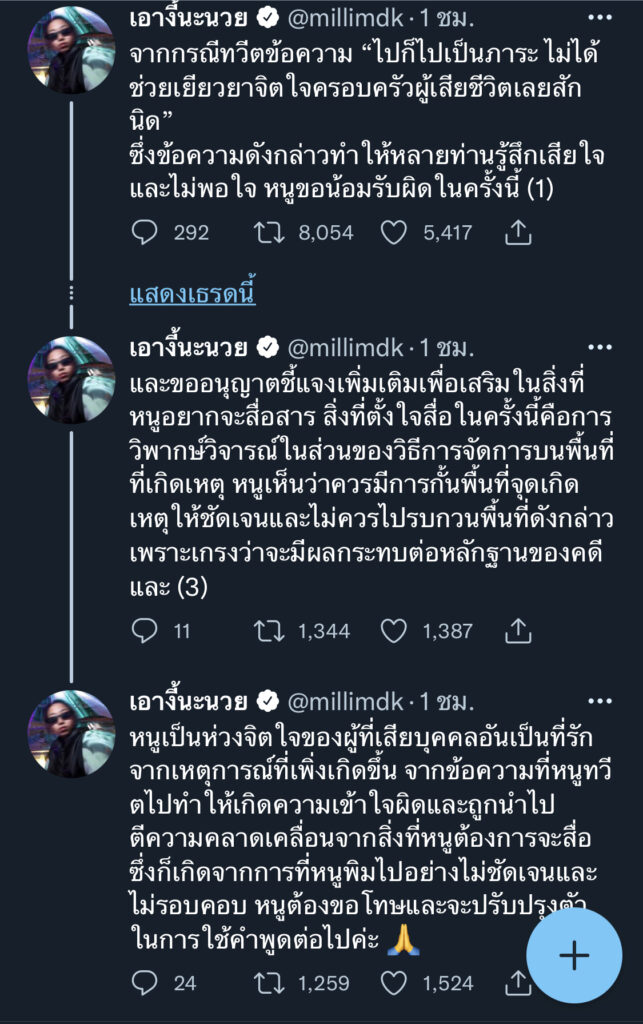The height and width of the screenshot is (1024, 643).
Task: Share the first tweet
Action: (x=517, y=232)
